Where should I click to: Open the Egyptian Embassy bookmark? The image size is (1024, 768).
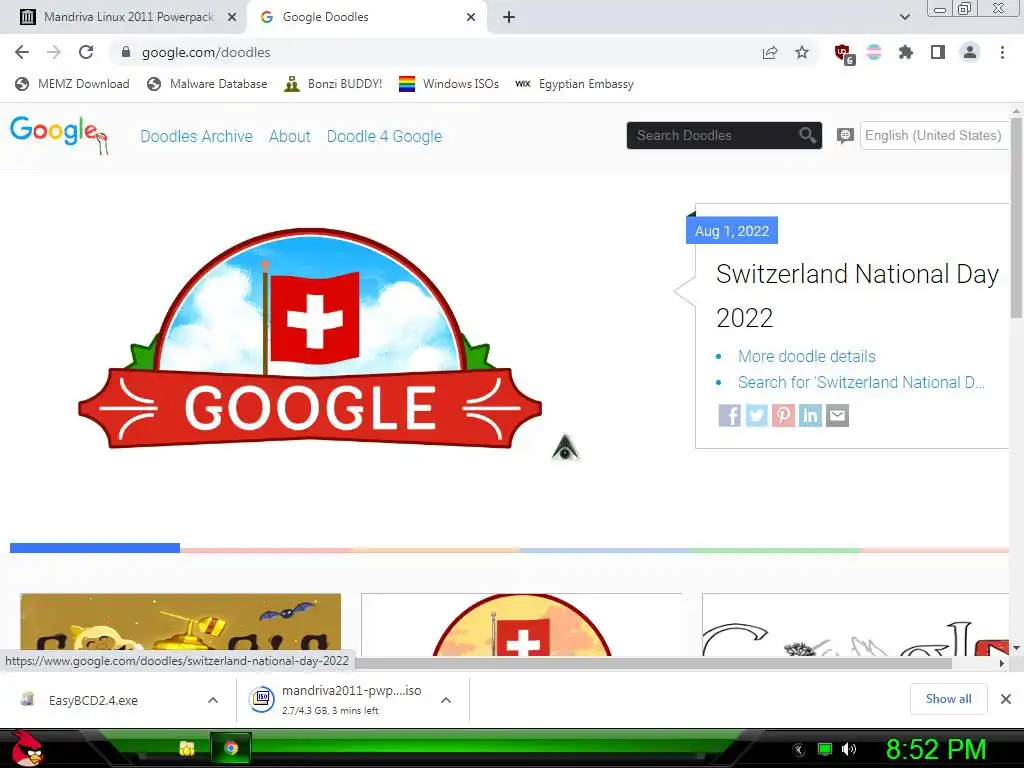pyautogui.click(x=574, y=84)
